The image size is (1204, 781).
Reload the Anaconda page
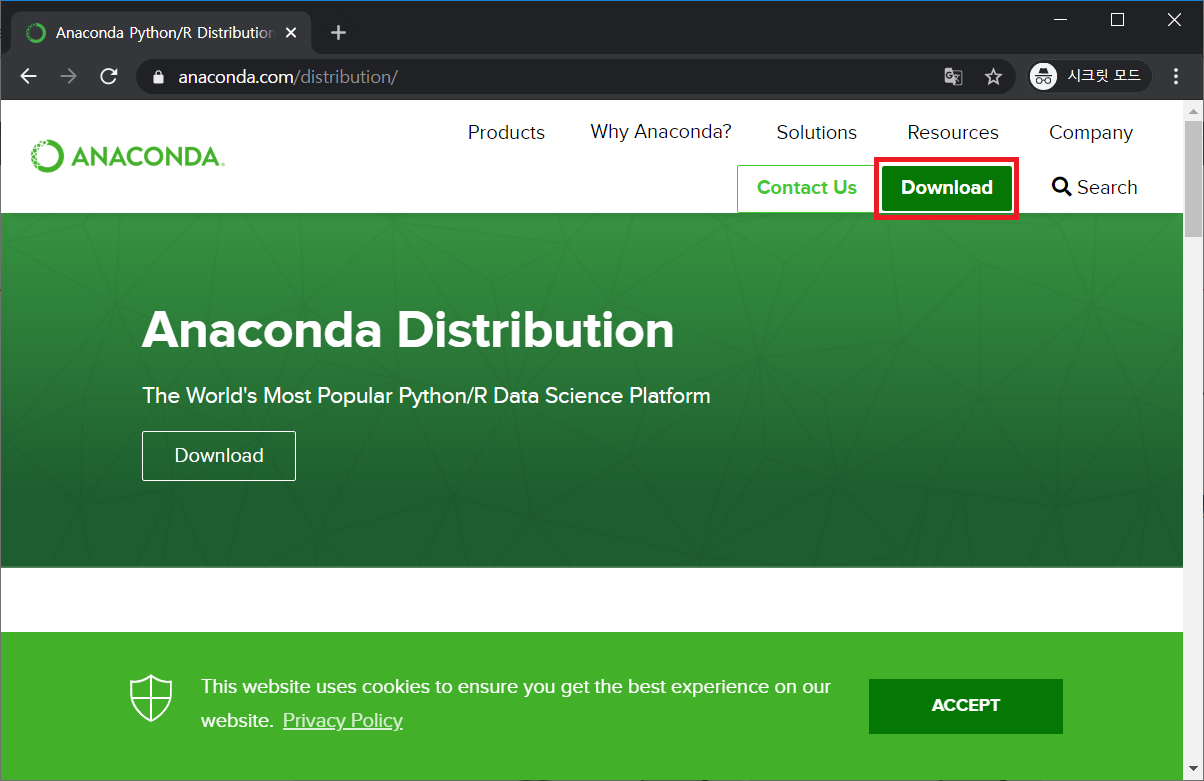tap(109, 77)
